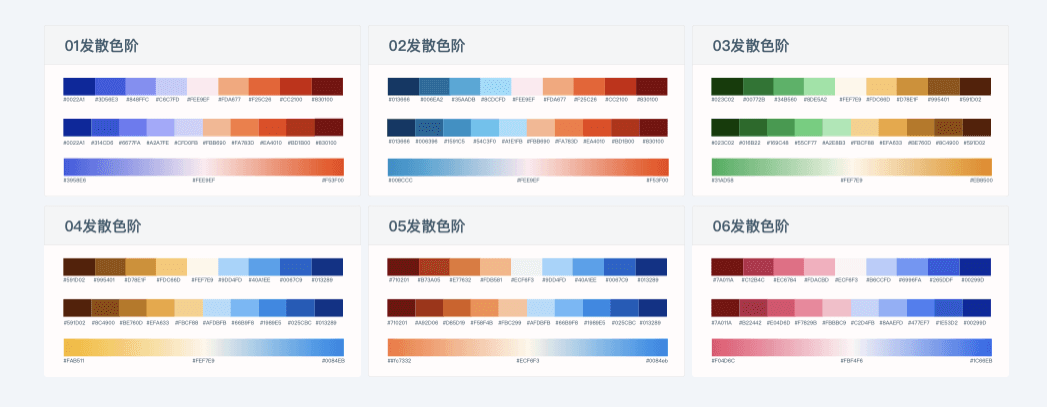
Task: Select the cream center swatch in panel 03 top row
Action: (851, 87)
